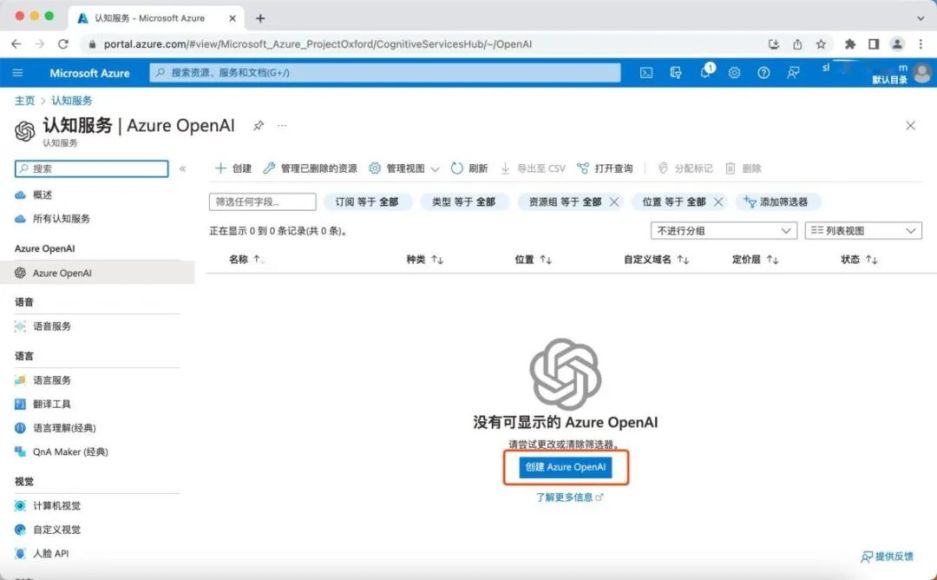Open the Chrome profile icon
The width and height of the screenshot is (937, 580).
click(897, 44)
